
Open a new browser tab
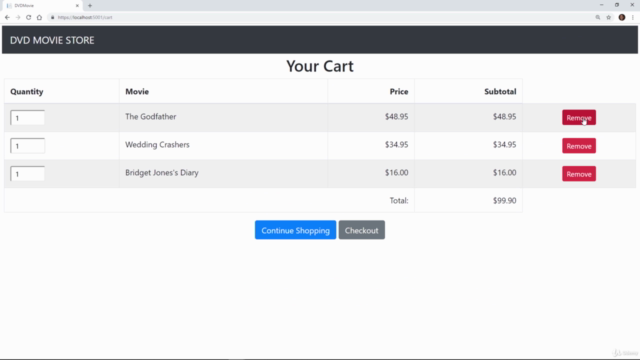coord(90,6)
